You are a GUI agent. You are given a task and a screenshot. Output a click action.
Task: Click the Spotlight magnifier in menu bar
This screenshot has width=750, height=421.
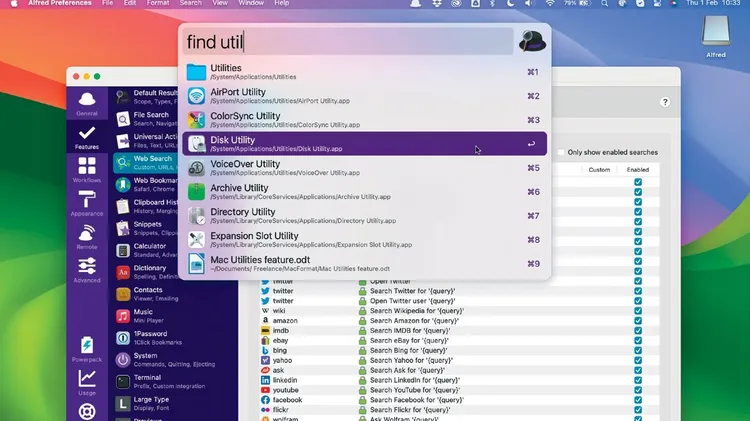605,3
